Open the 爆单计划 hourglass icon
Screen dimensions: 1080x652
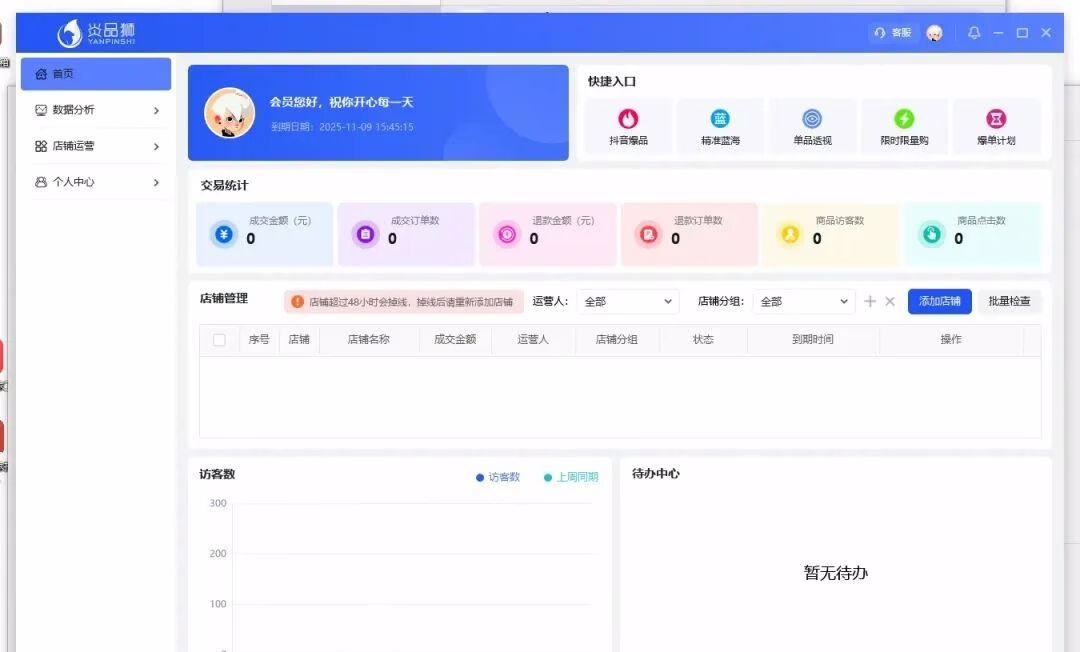(x=996, y=120)
